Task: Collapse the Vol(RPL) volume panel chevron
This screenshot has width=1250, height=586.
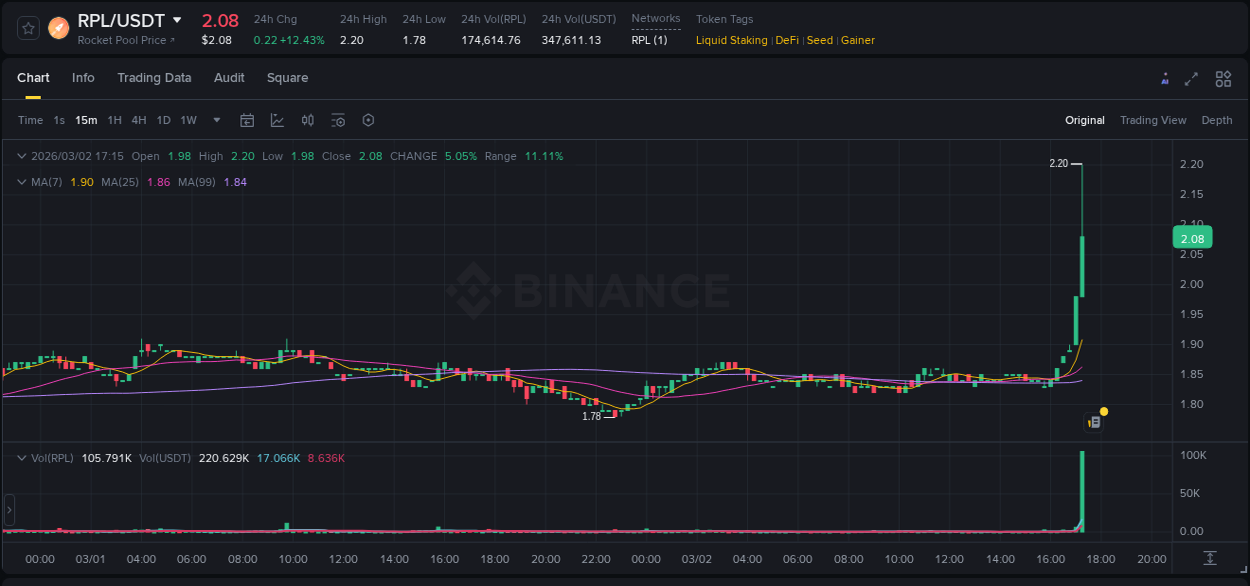Action: click(x=22, y=457)
